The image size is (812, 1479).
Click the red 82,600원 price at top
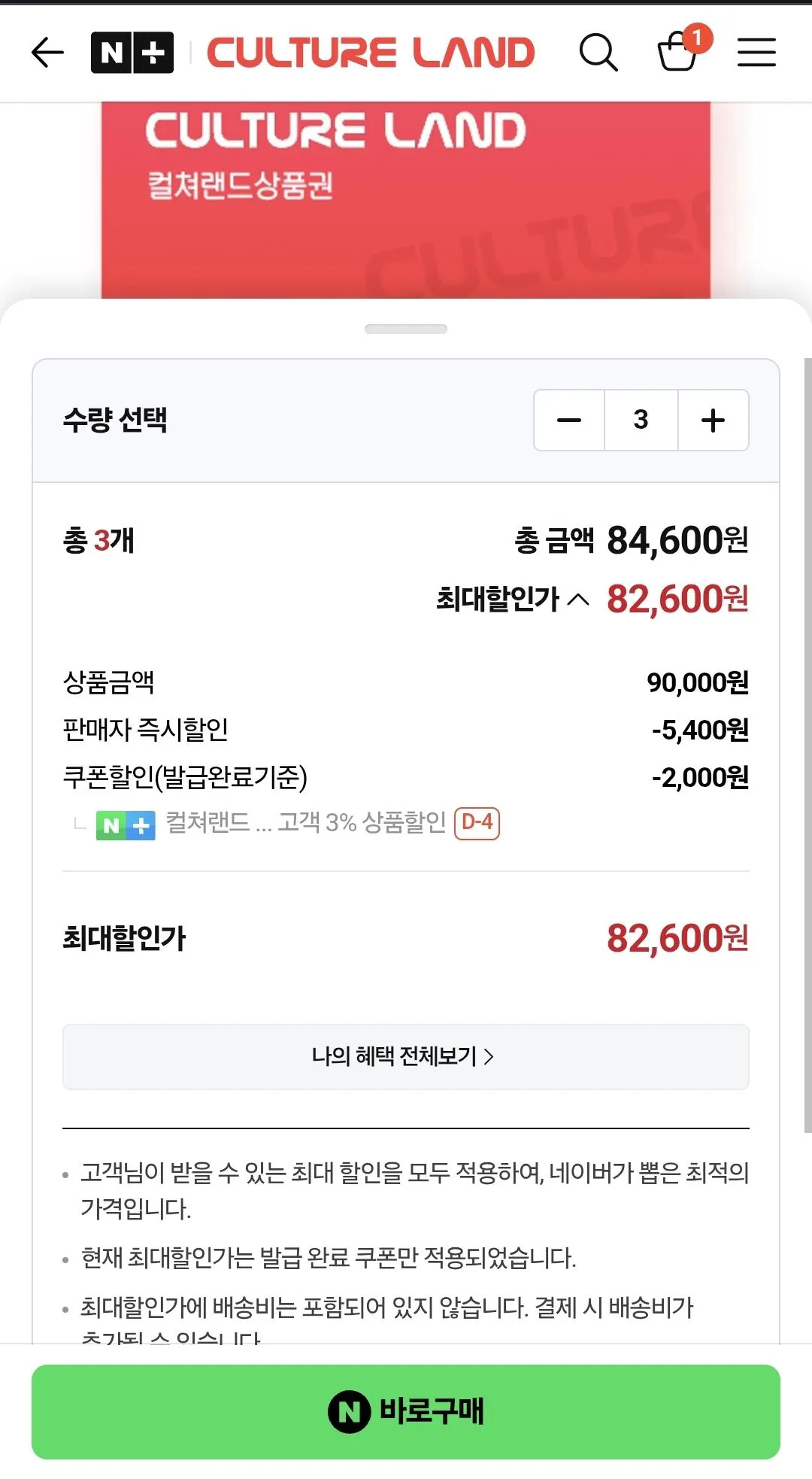[677, 600]
